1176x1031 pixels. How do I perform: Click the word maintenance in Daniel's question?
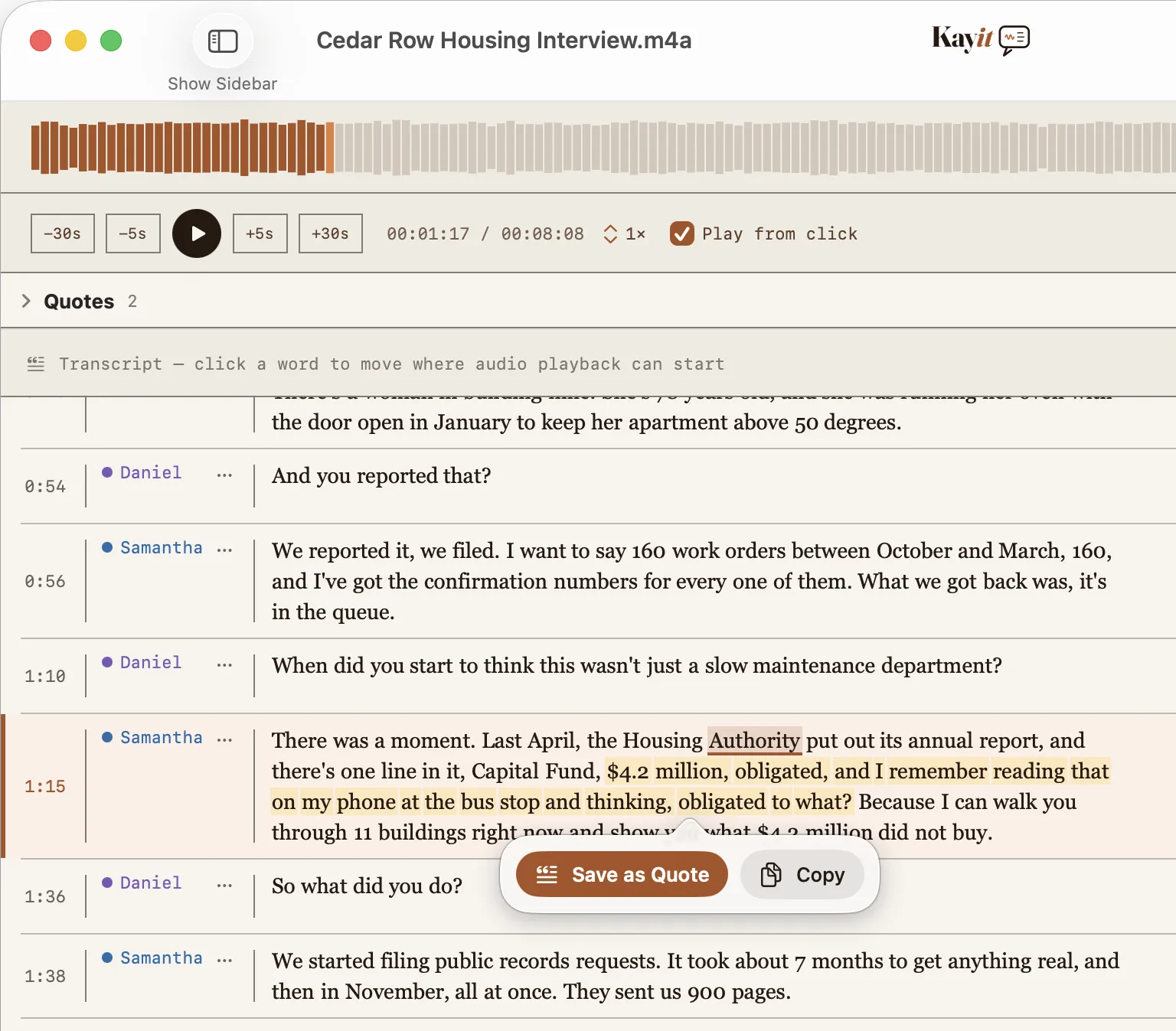click(813, 666)
